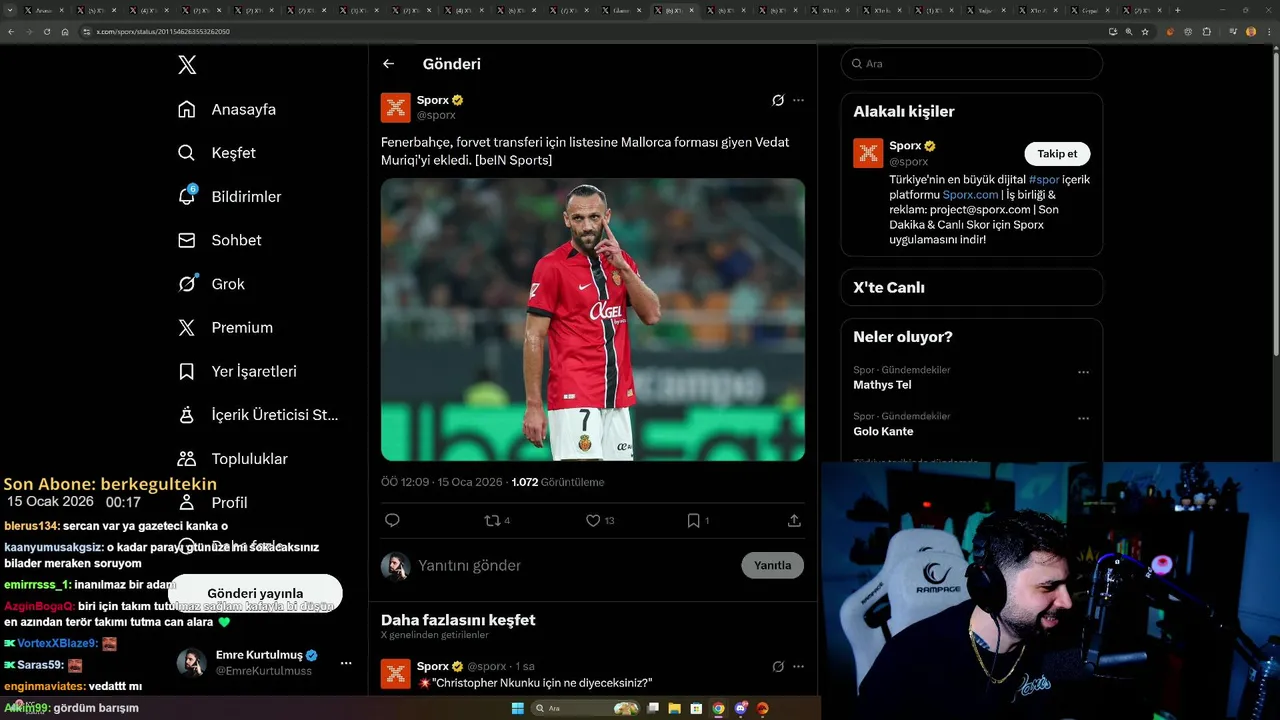Open the Mathys Tel trending topic

coord(882,385)
